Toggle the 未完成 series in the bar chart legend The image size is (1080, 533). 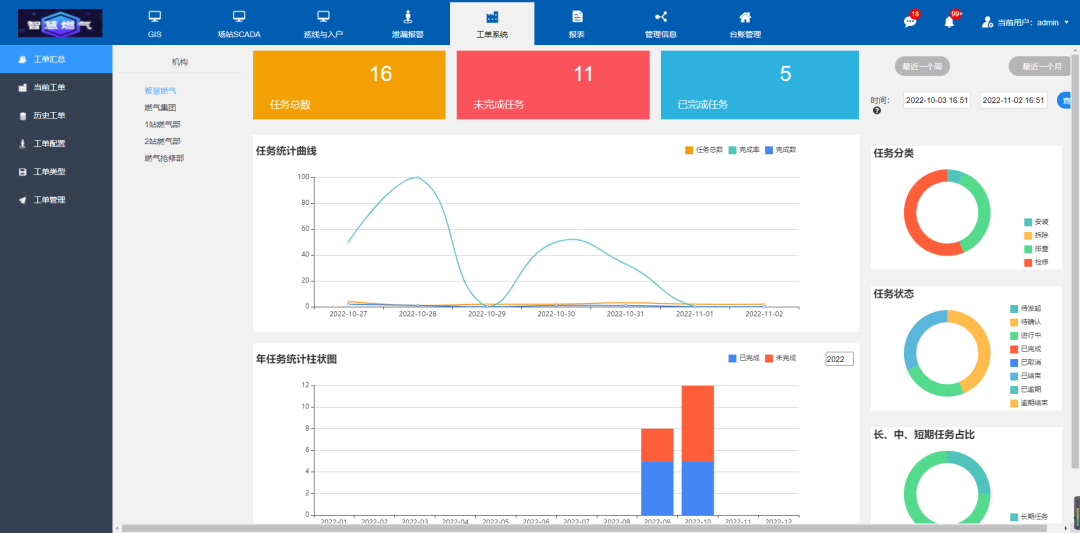(780, 358)
